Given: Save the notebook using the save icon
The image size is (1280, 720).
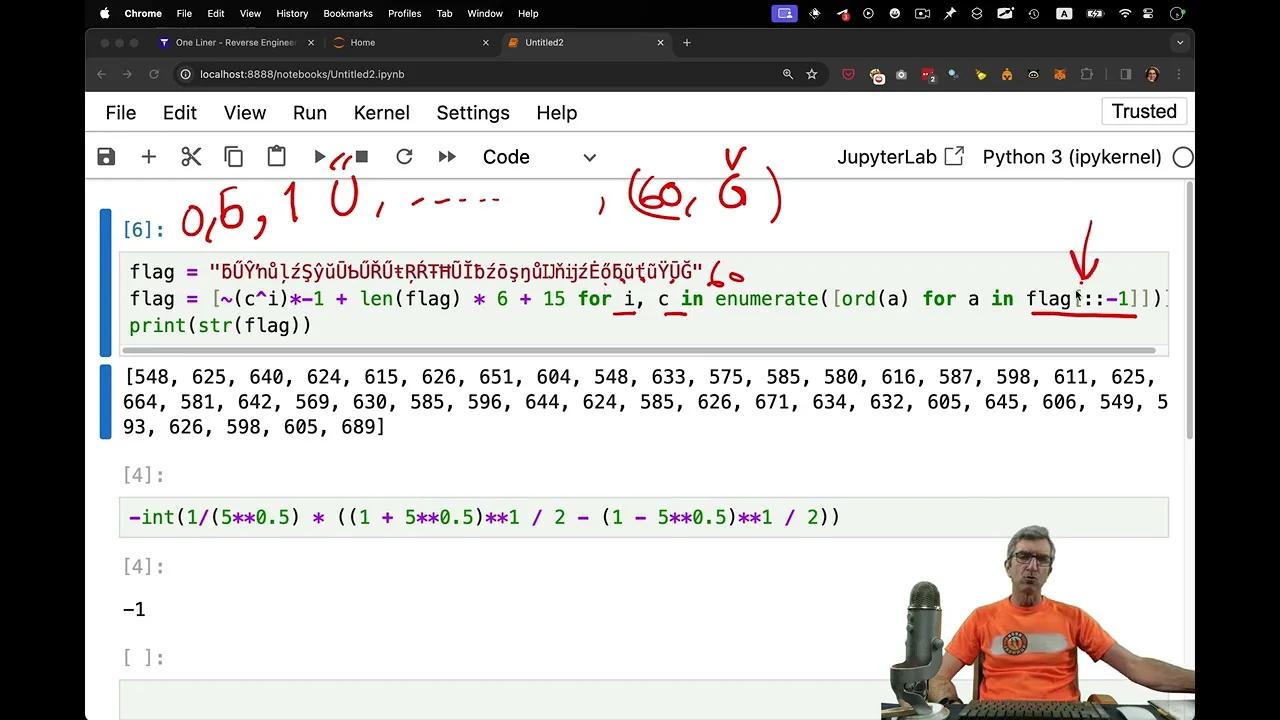Looking at the screenshot, I should pyautogui.click(x=106, y=156).
